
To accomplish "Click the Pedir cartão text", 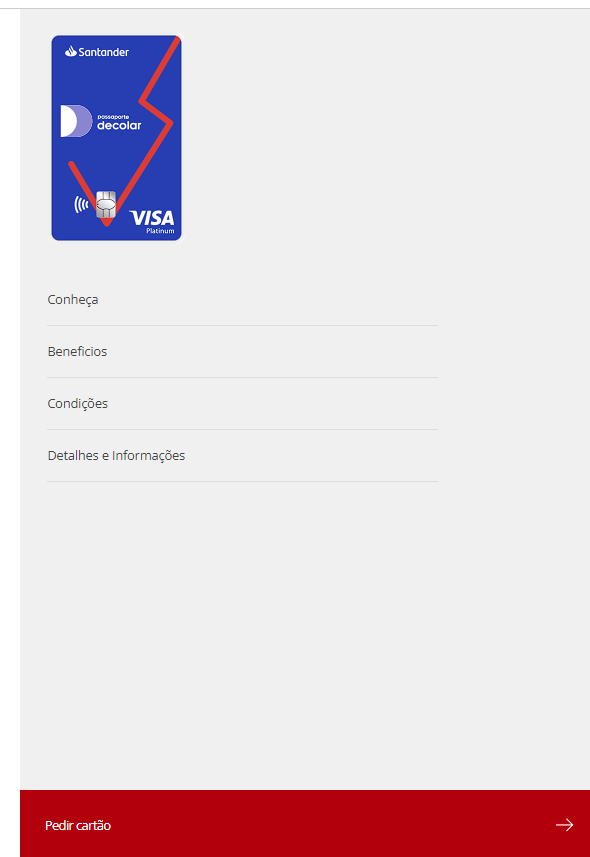I will (x=78, y=825).
